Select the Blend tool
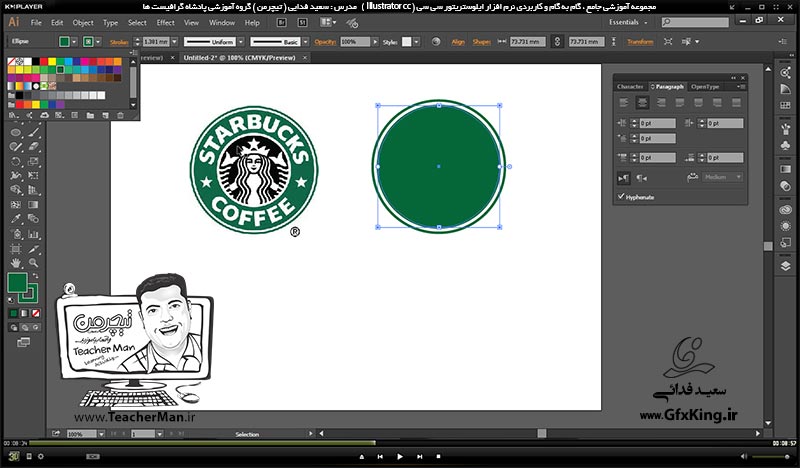Viewport: 800px width, 468px height. point(34,219)
